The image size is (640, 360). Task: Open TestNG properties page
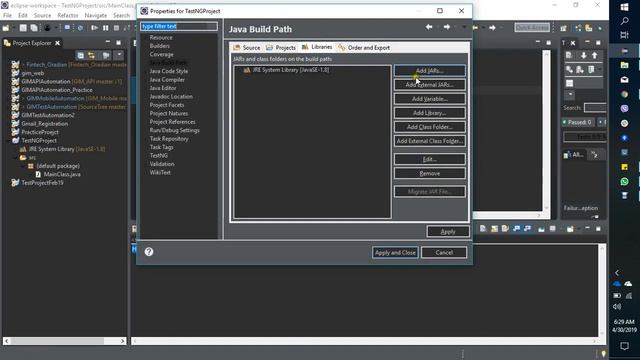(158, 156)
